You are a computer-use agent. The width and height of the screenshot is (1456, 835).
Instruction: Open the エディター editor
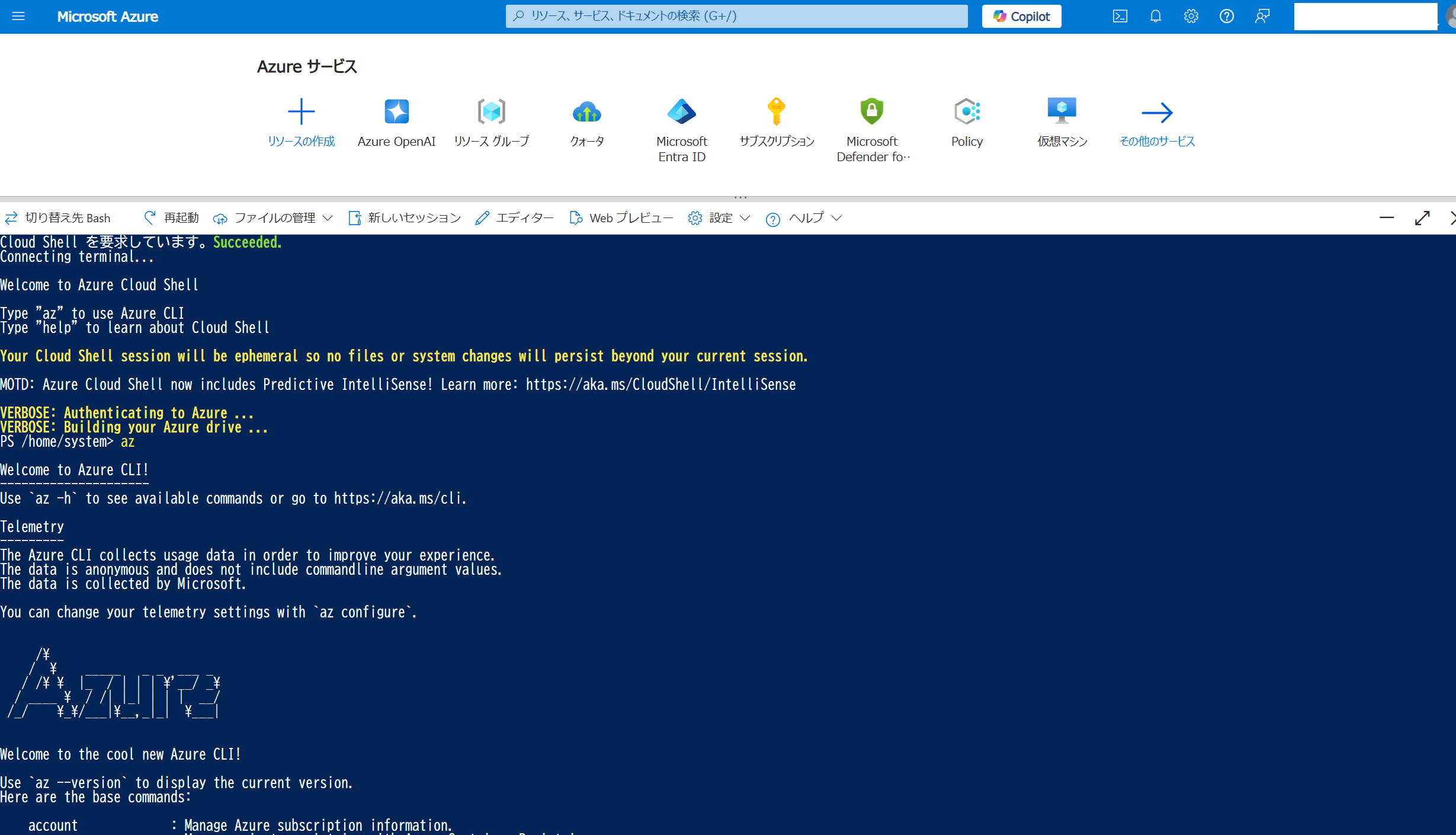514,218
